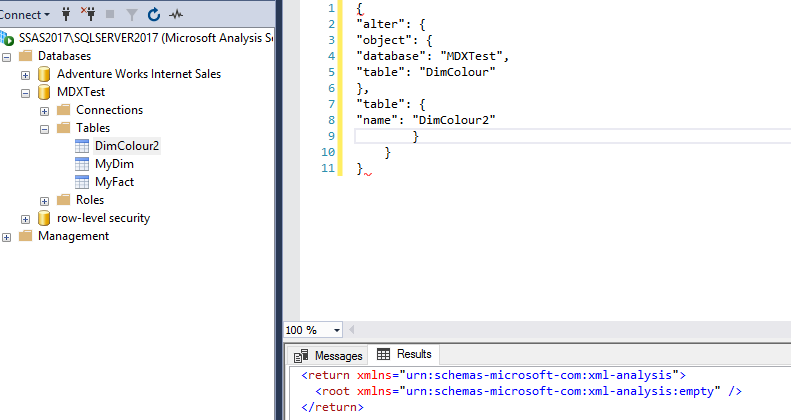The height and width of the screenshot is (420, 791).
Task: Click the highlighted closing brace on line 9
Action: coord(415,136)
